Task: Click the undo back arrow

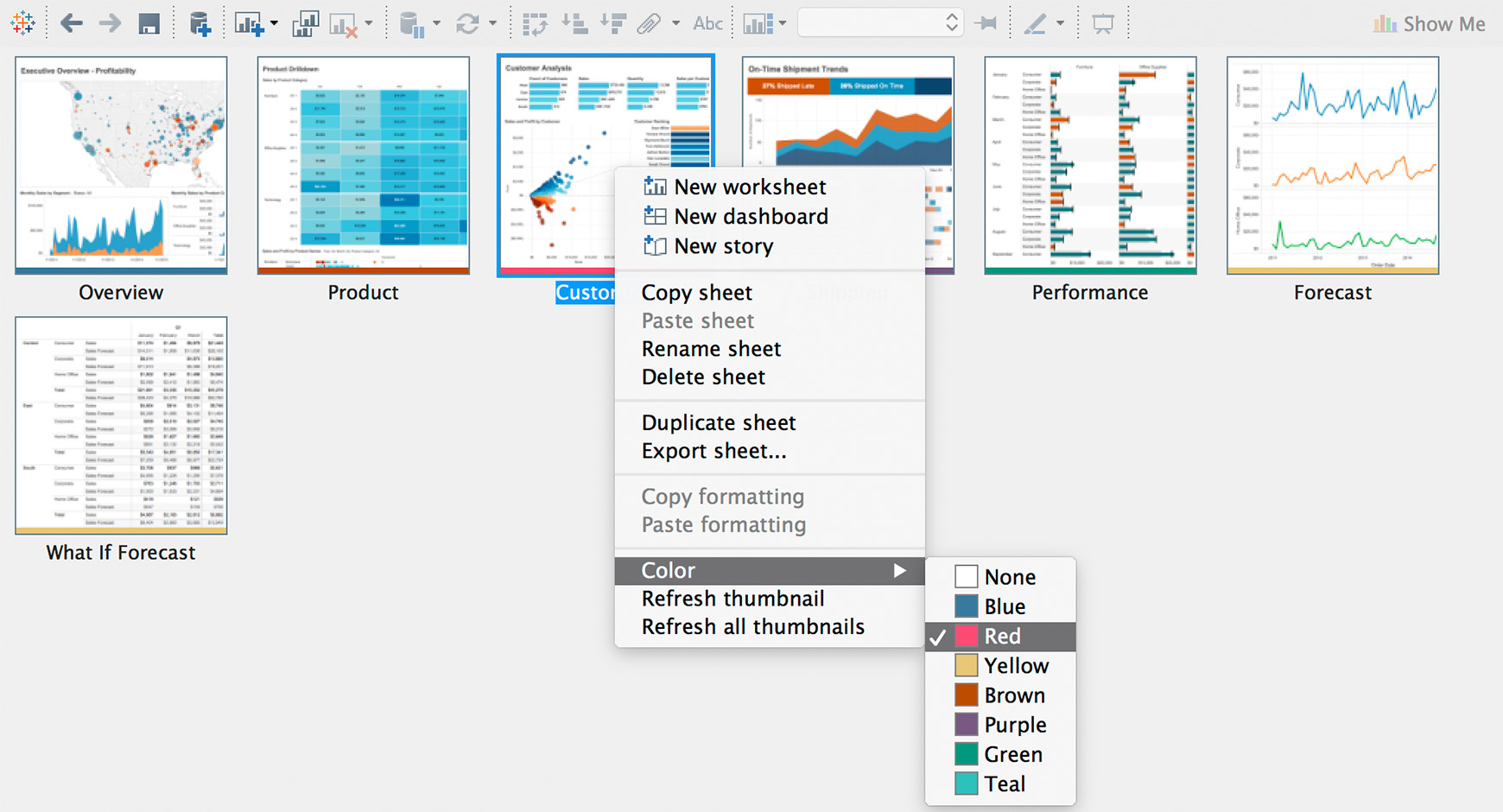Action: (x=72, y=23)
